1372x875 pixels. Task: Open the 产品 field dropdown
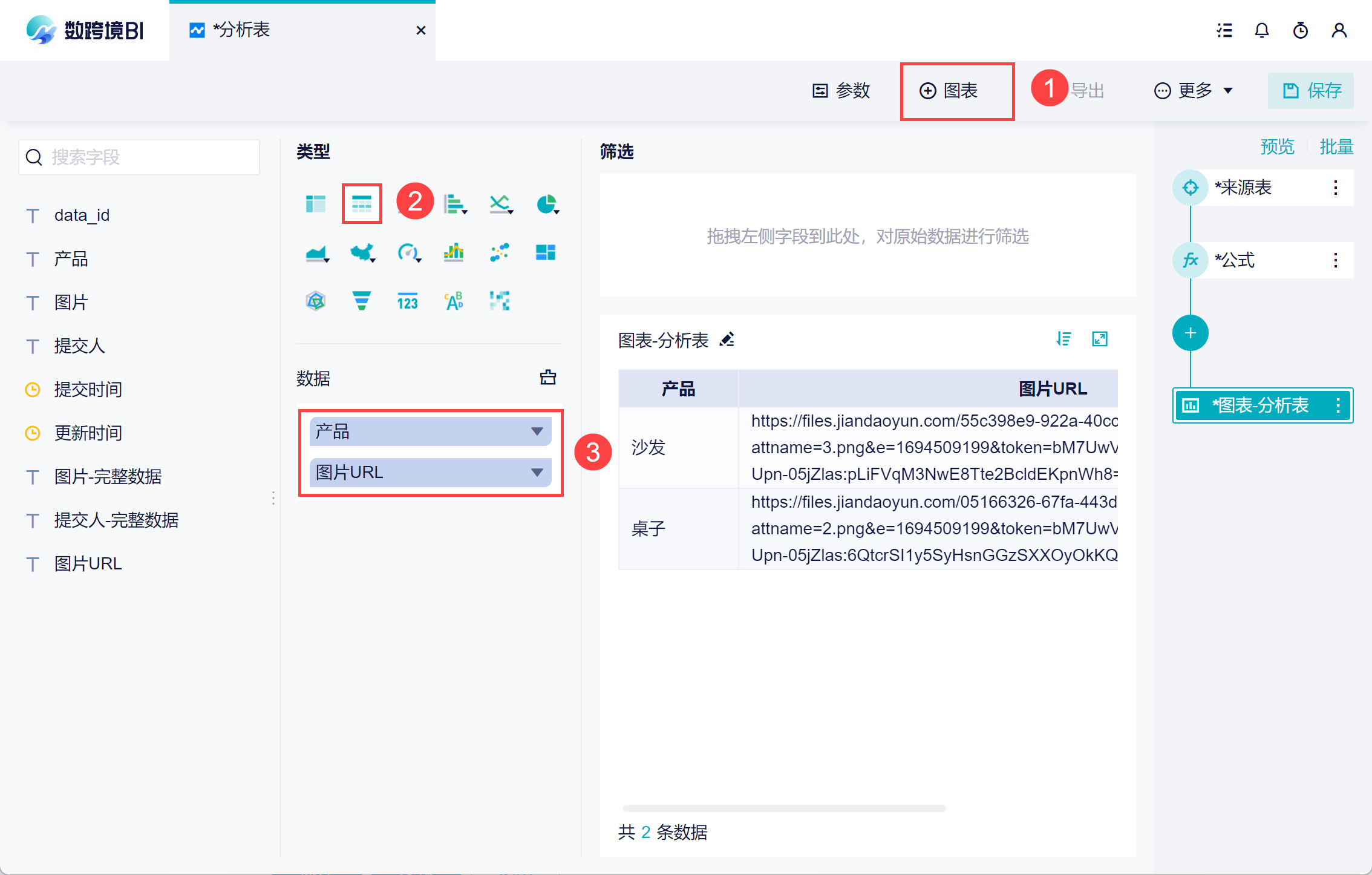click(x=537, y=431)
